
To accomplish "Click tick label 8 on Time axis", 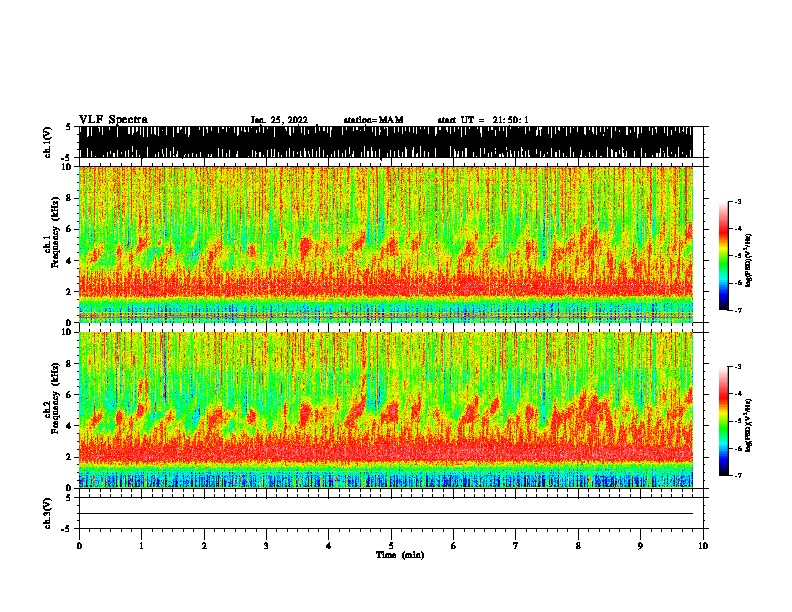I will [x=578, y=546].
